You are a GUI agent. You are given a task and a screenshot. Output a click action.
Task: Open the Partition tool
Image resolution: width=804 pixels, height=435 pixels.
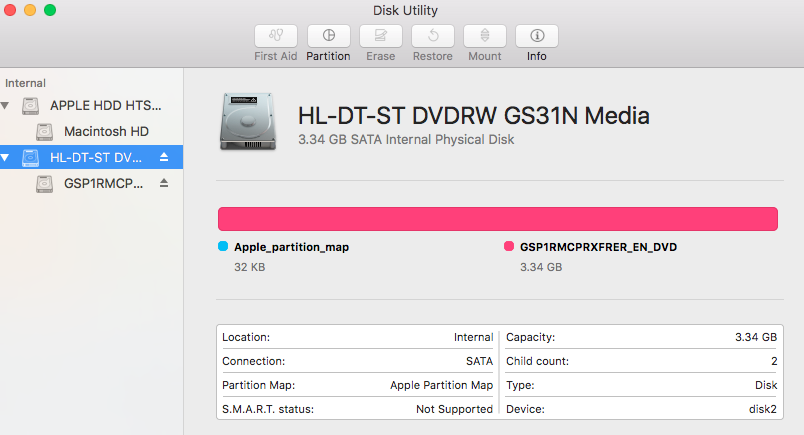[329, 35]
